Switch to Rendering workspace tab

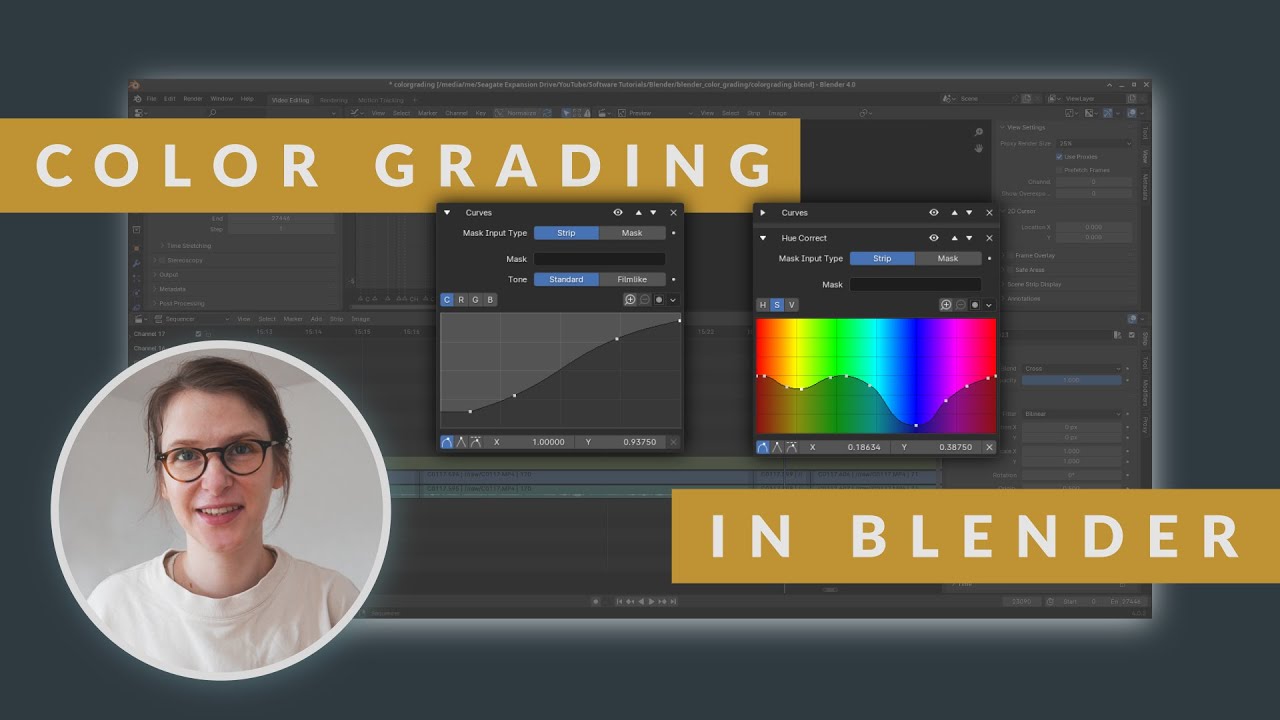(x=334, y=100)
